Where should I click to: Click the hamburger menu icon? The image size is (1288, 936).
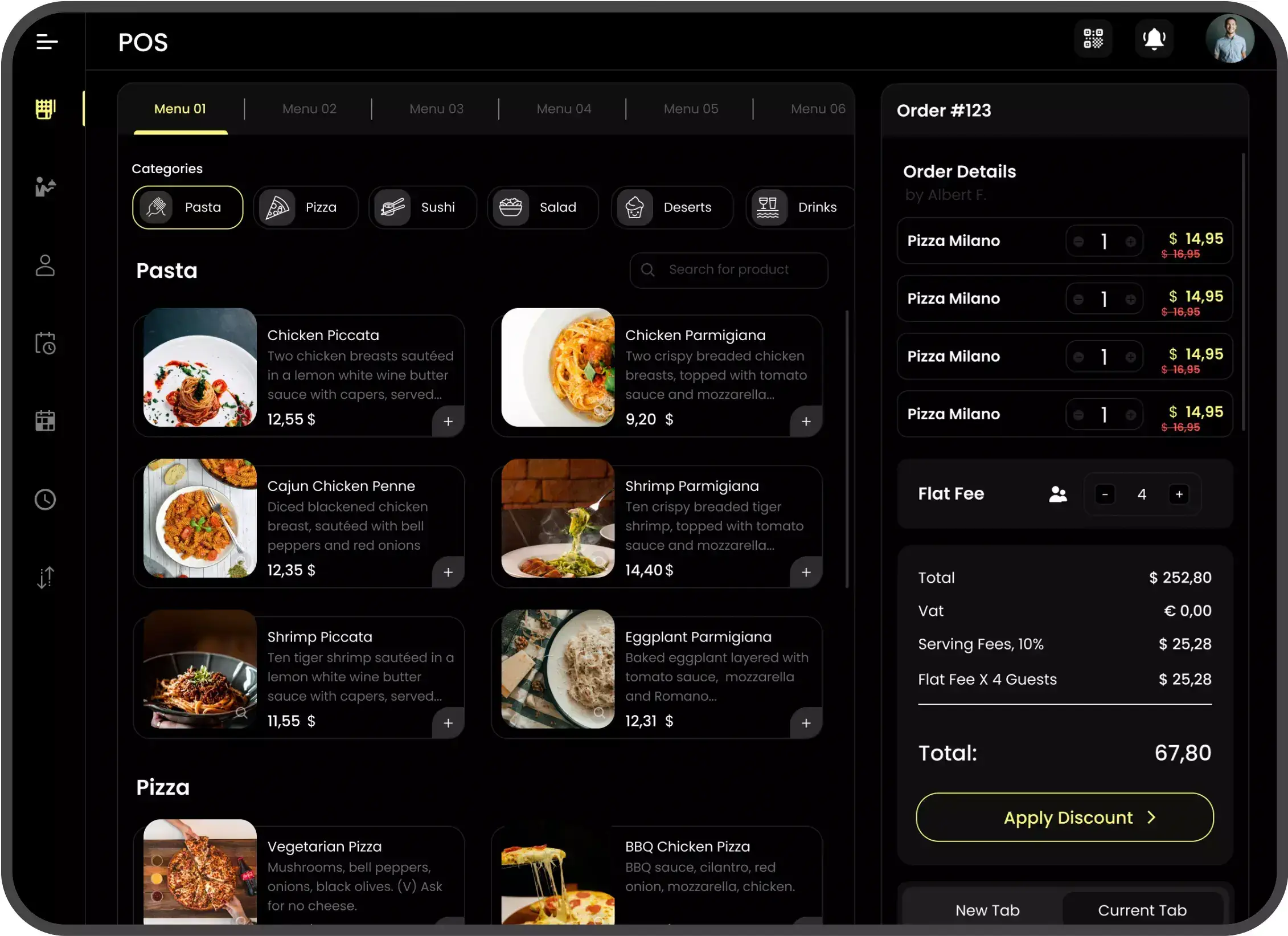pos(47,42)
